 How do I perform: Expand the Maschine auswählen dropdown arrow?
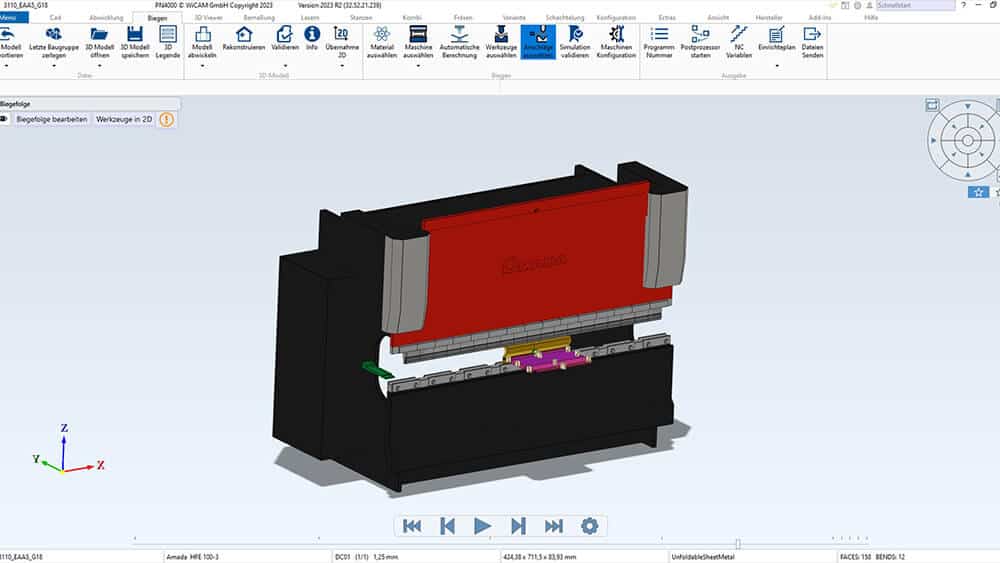(x=418, y=66)
